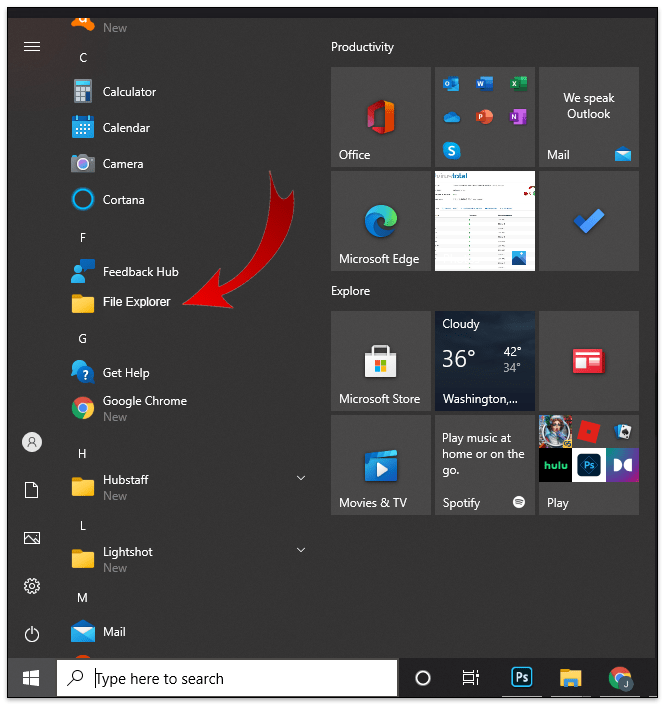Open PowerPoint icon in Office tile group
The image size is (666, 706).
point(485,117)
